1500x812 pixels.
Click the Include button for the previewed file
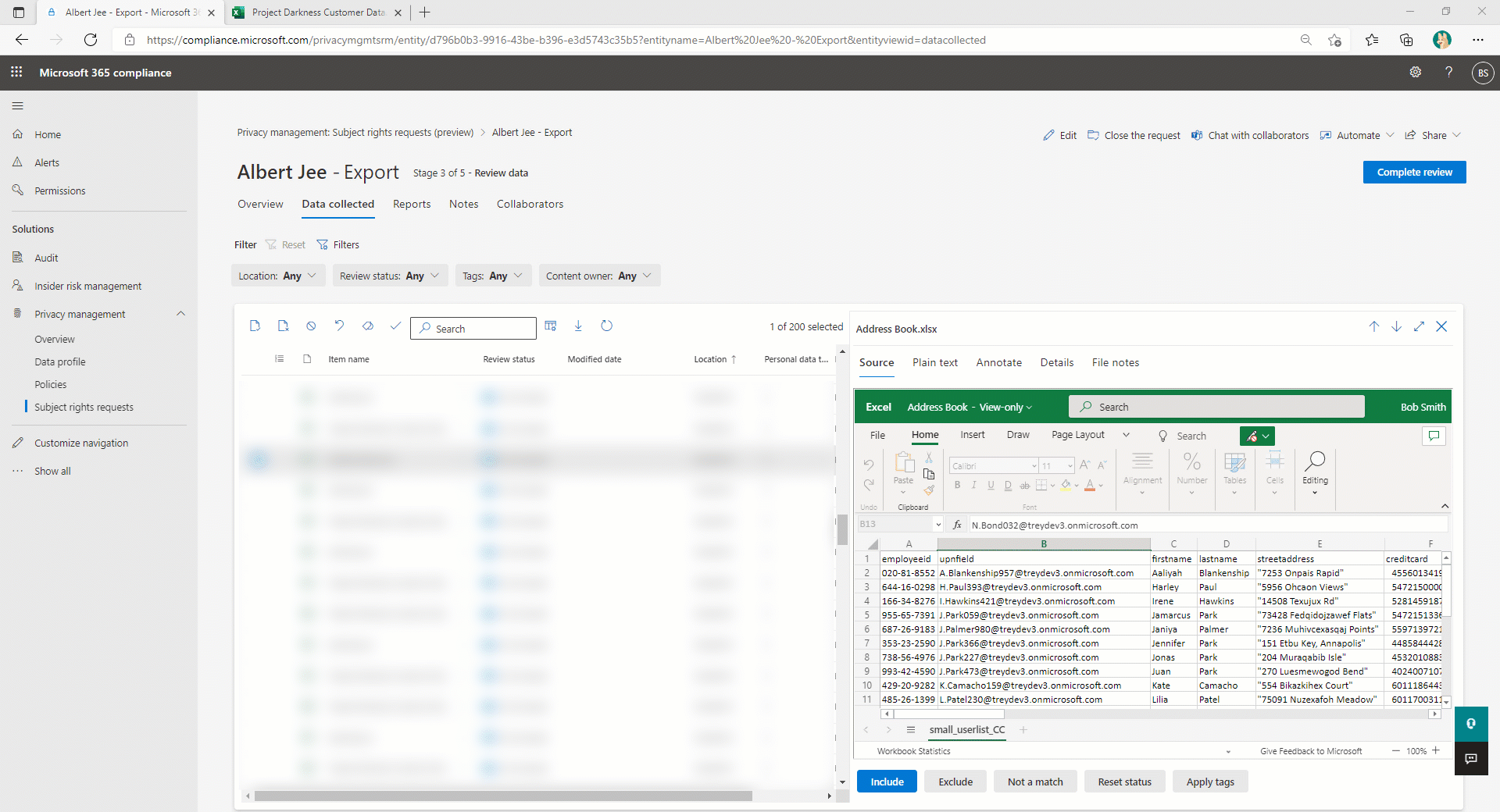(887, 781)
